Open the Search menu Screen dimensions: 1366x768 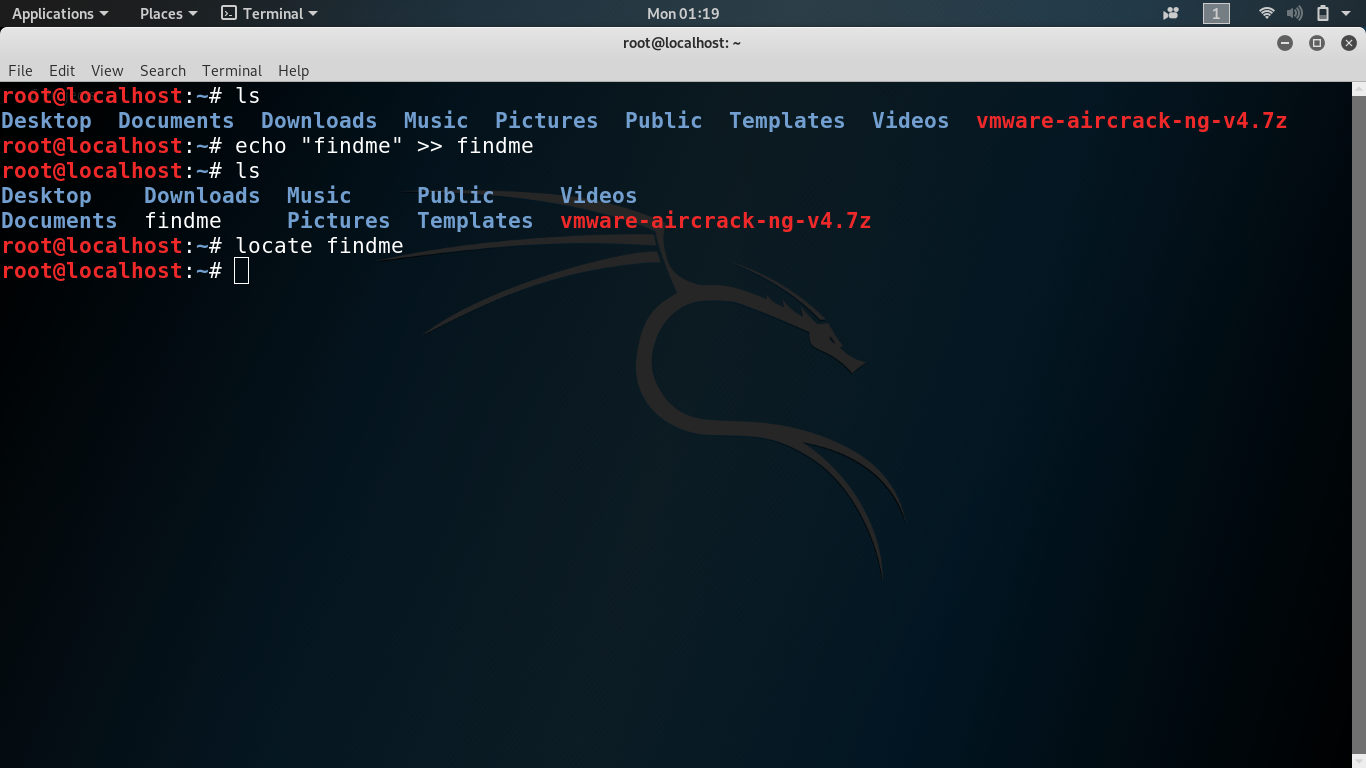(163, 70)
